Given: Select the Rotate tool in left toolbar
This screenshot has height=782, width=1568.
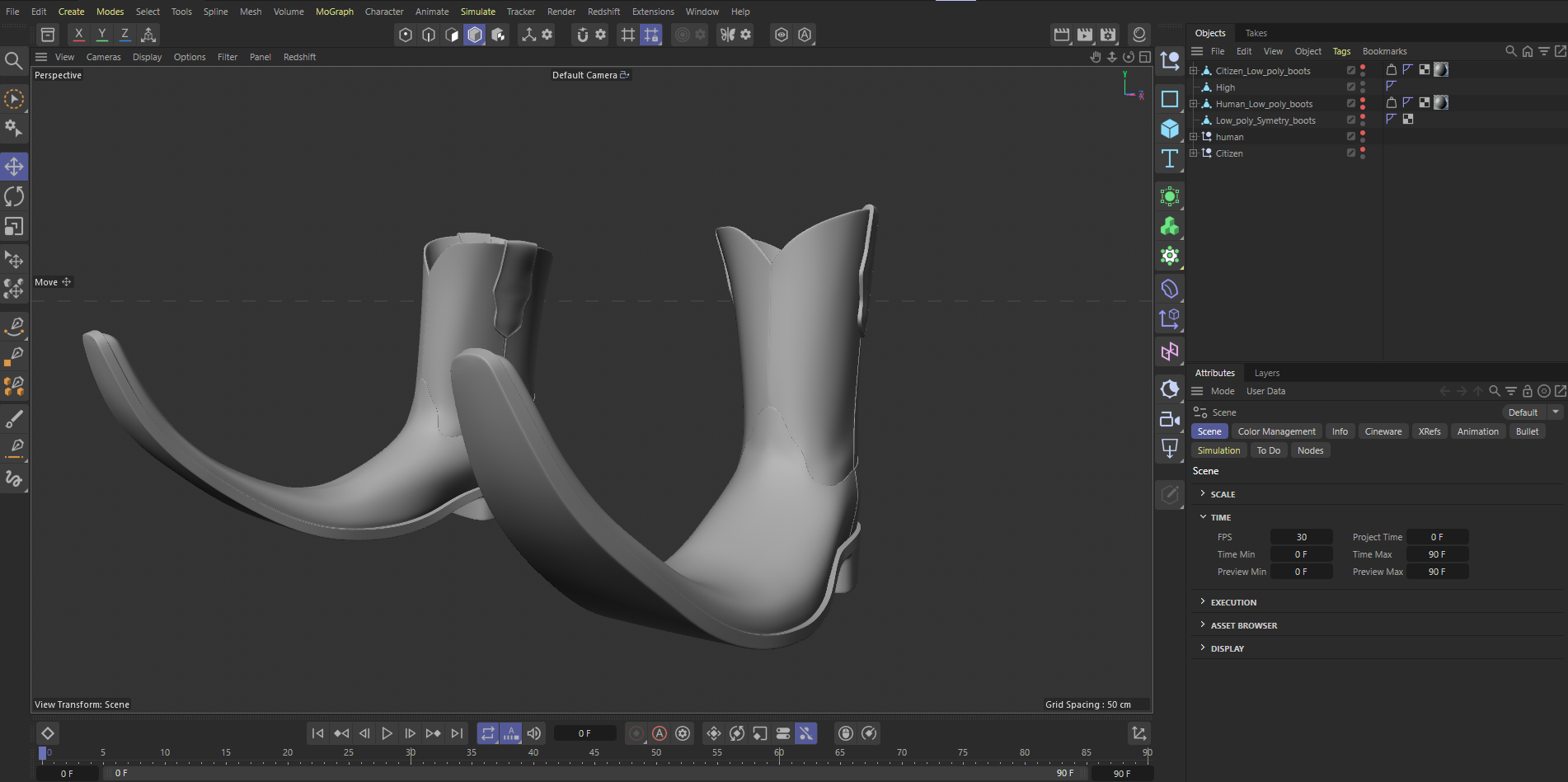Looking at the screenshot, I should (14, 196).
